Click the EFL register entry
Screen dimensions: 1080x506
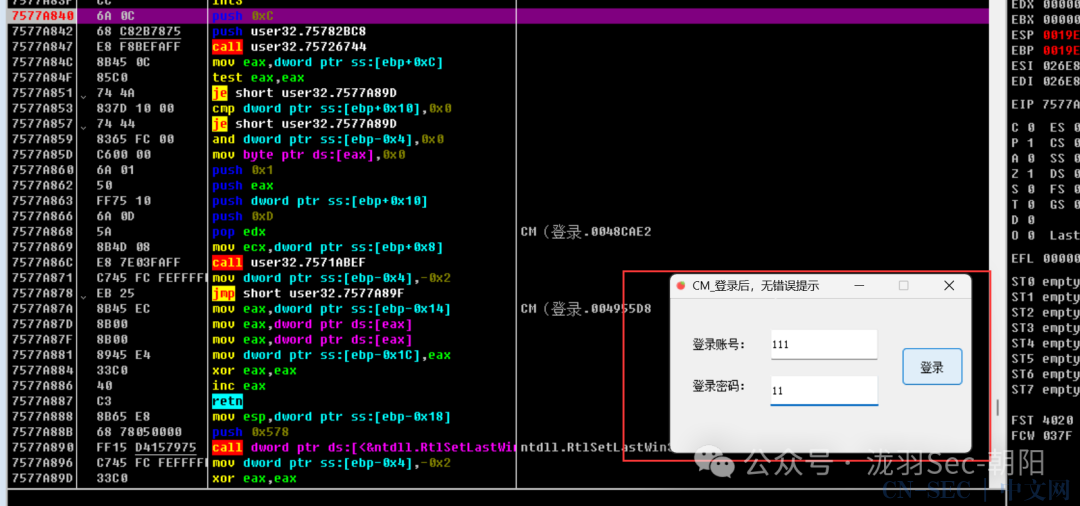point(1046,259)
